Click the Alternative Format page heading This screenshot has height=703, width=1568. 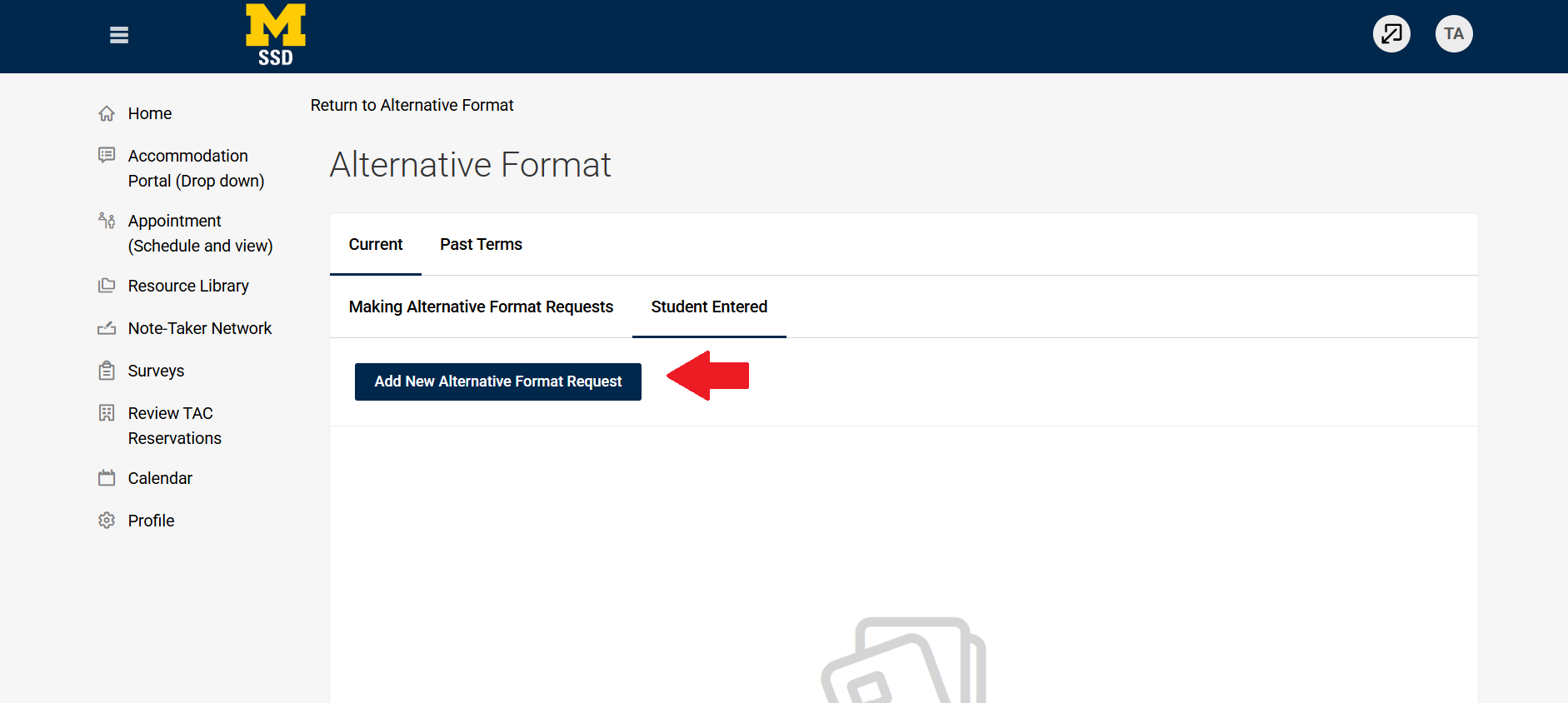point(470,165)
